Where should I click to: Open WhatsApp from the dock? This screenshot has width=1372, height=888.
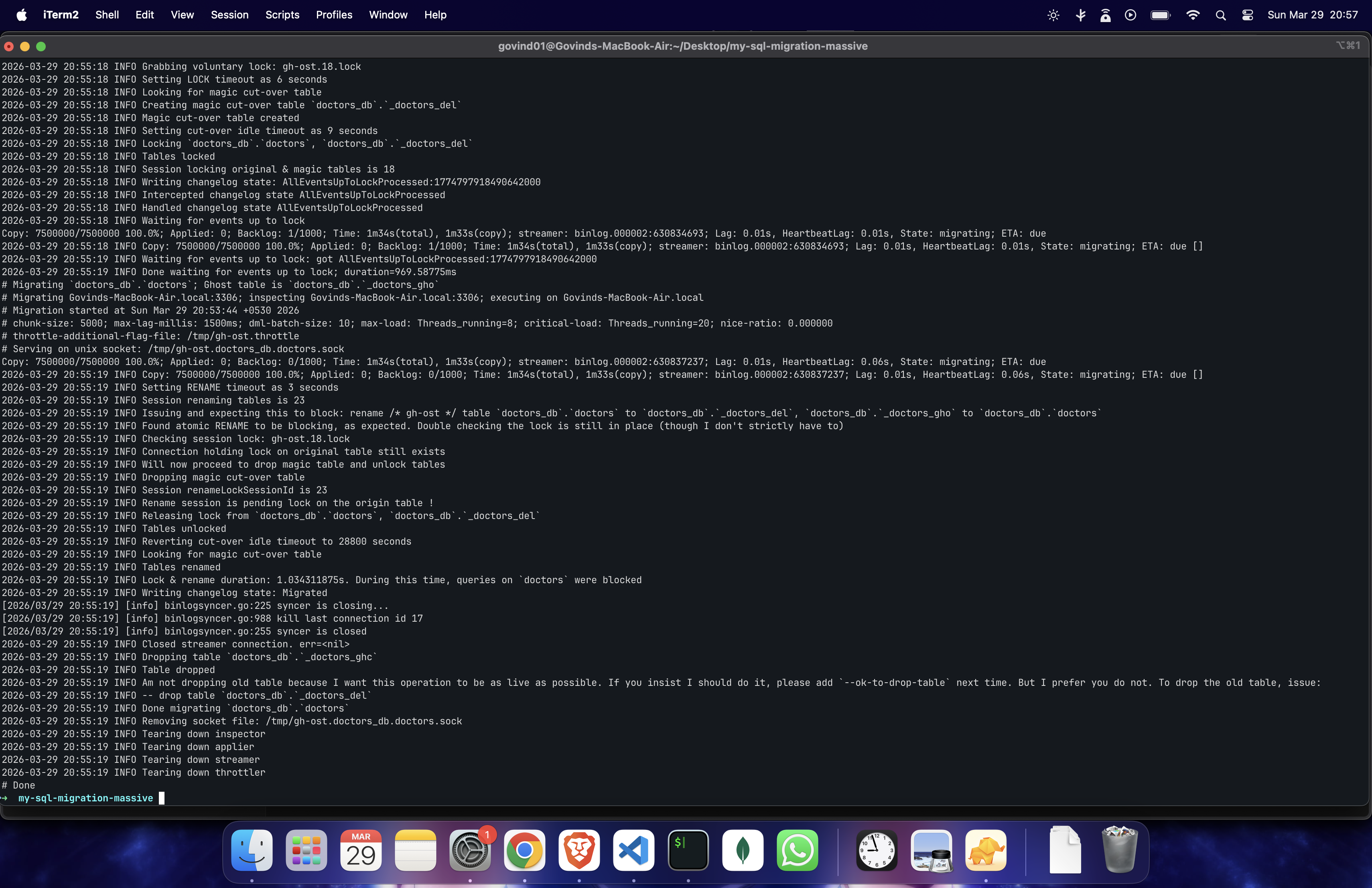[797, 850]
